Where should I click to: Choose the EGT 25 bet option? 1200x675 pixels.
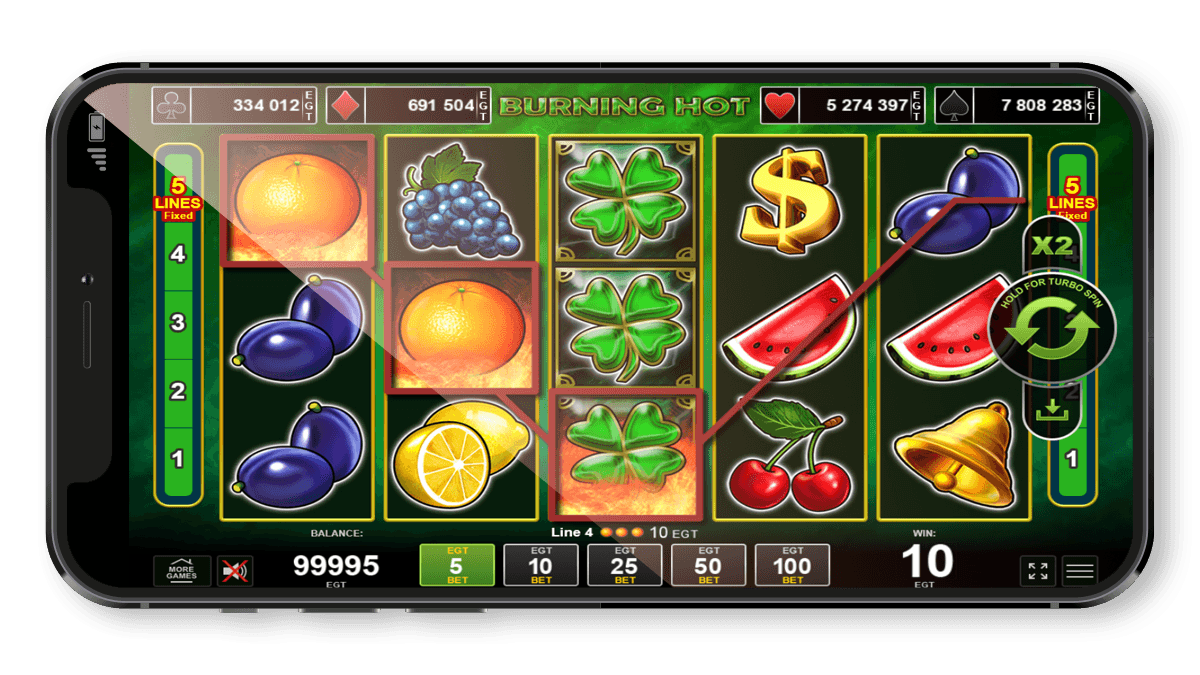coord(625,565)
